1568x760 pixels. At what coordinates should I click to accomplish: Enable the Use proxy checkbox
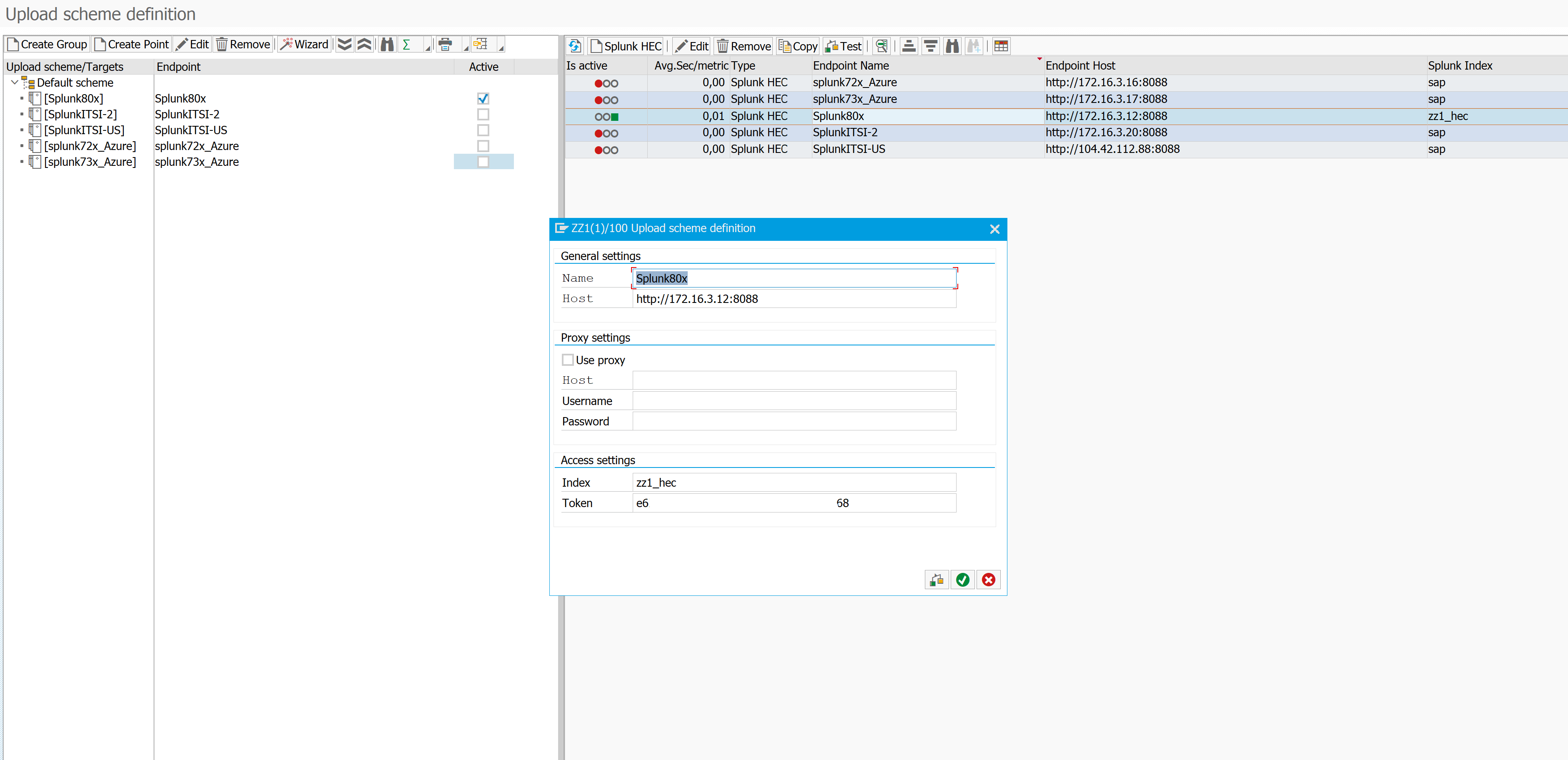[568, 360]
